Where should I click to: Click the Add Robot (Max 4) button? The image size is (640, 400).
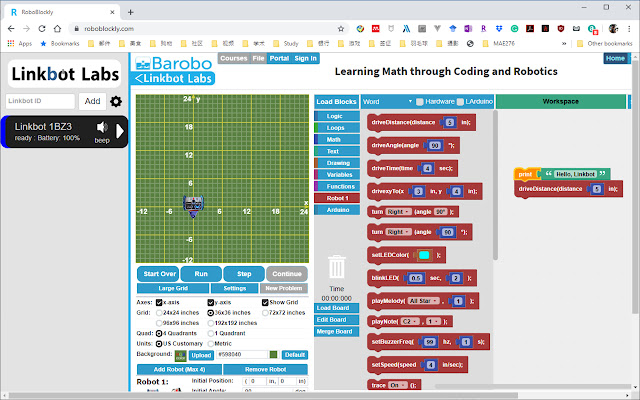pos(179,369)
